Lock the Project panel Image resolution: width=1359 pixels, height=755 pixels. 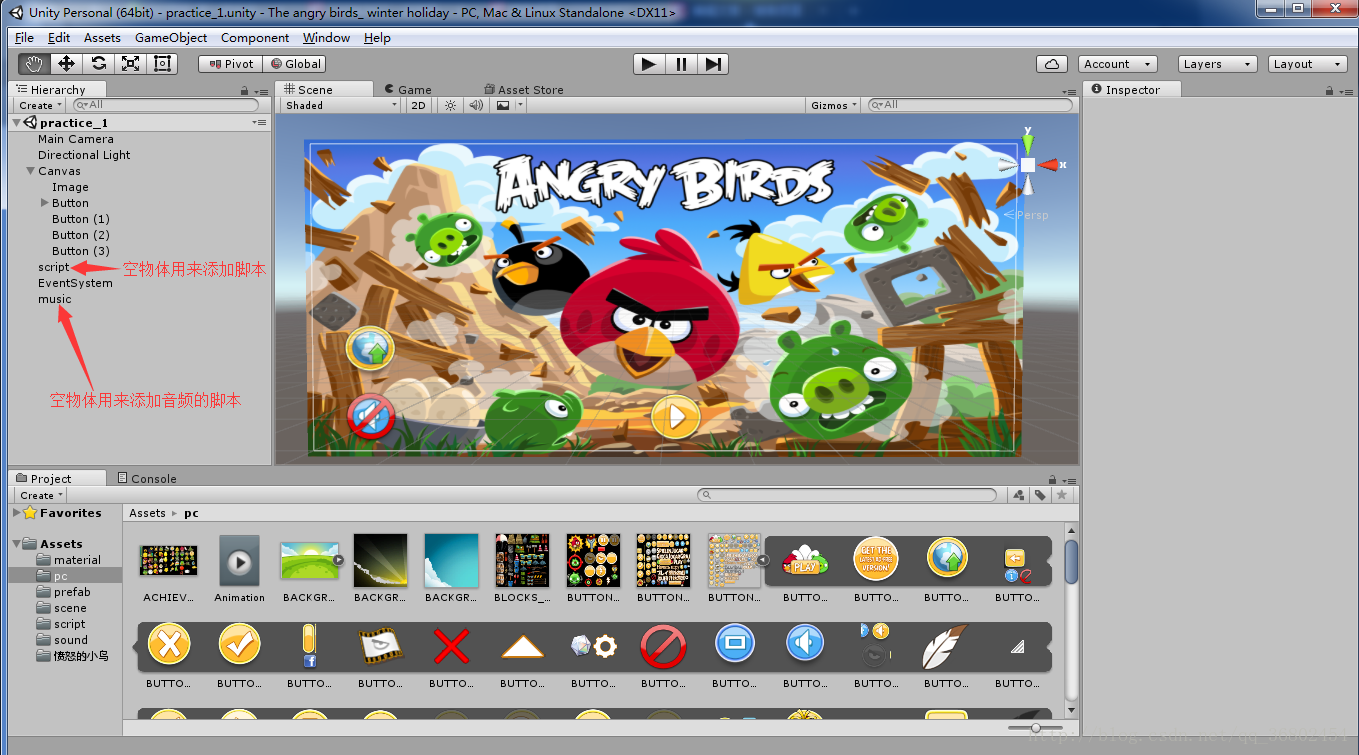(1052, 479)
